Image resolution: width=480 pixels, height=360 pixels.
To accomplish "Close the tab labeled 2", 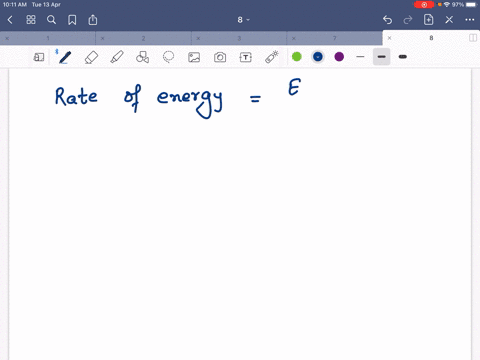I will tap(102, 38).
